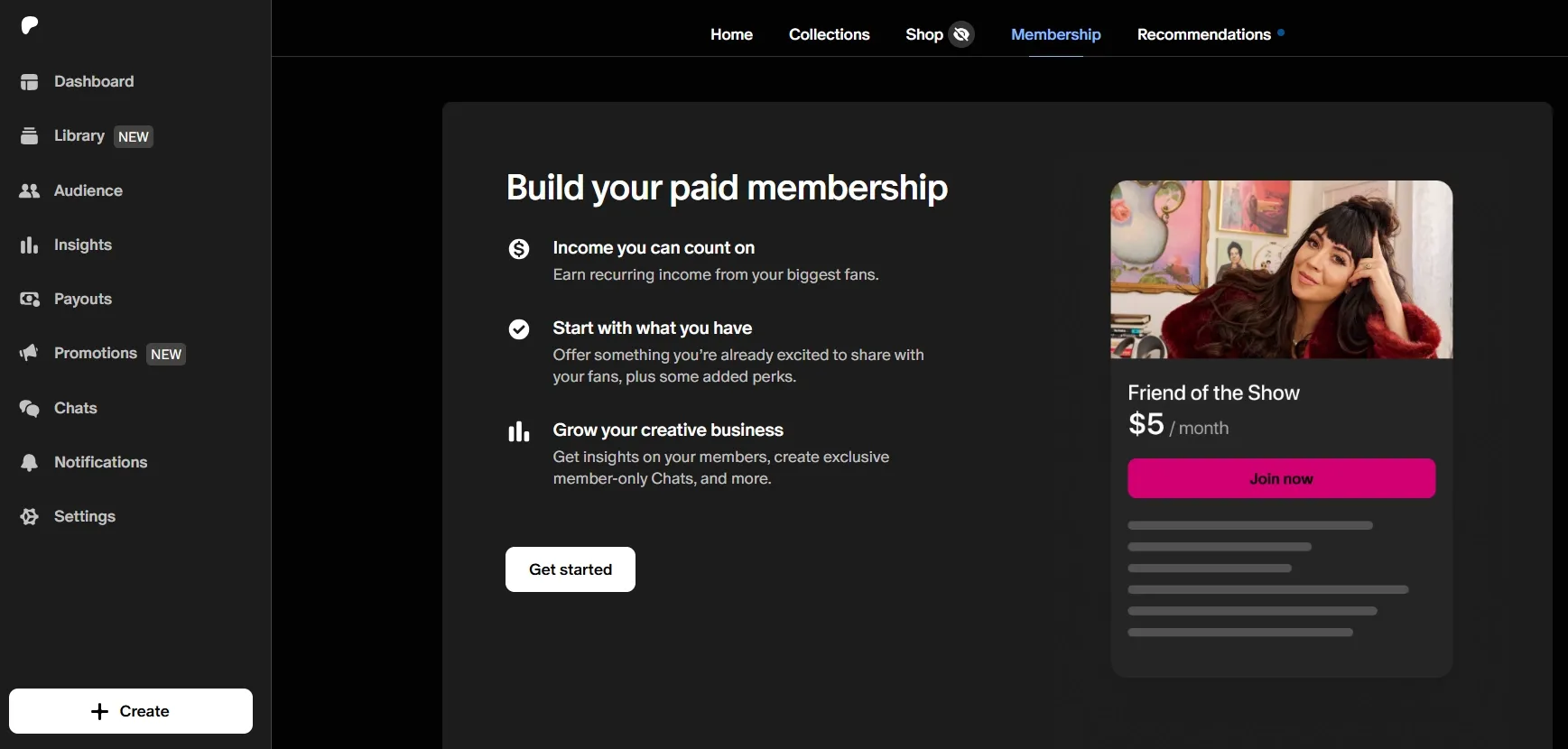Viewport: 1568px width, 749px height.
Task: Click 'Income you can count on' text
Action: [654, 247]
